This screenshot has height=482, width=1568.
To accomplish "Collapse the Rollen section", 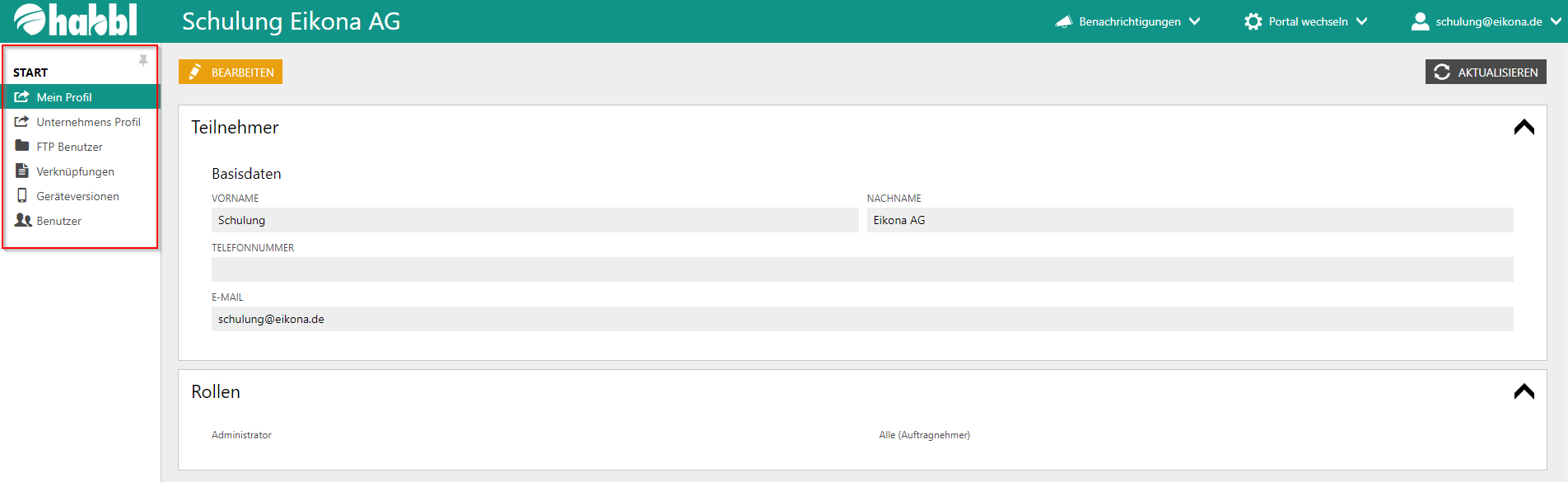I will [1524, 391].
